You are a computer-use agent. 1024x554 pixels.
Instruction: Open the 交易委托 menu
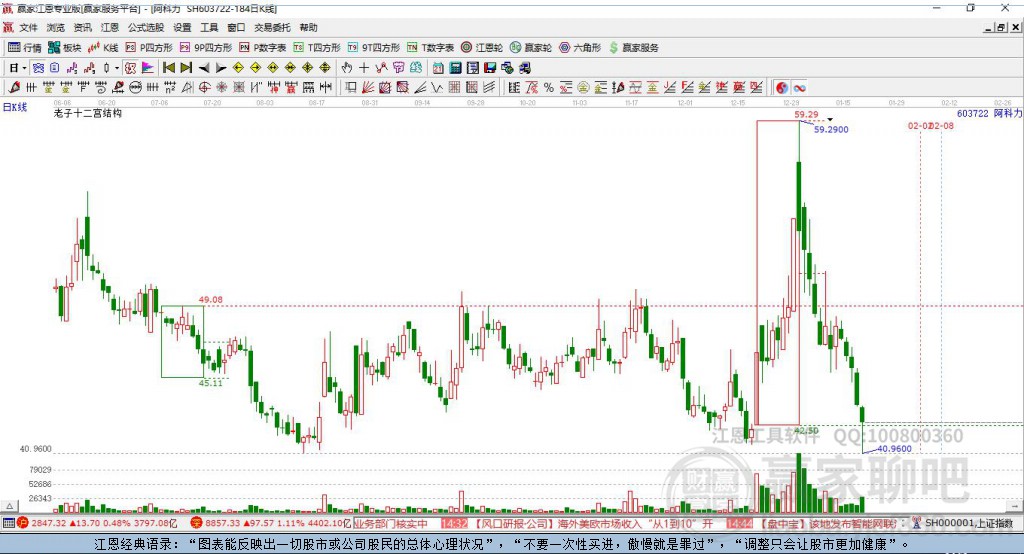click(x=272, y=27)
